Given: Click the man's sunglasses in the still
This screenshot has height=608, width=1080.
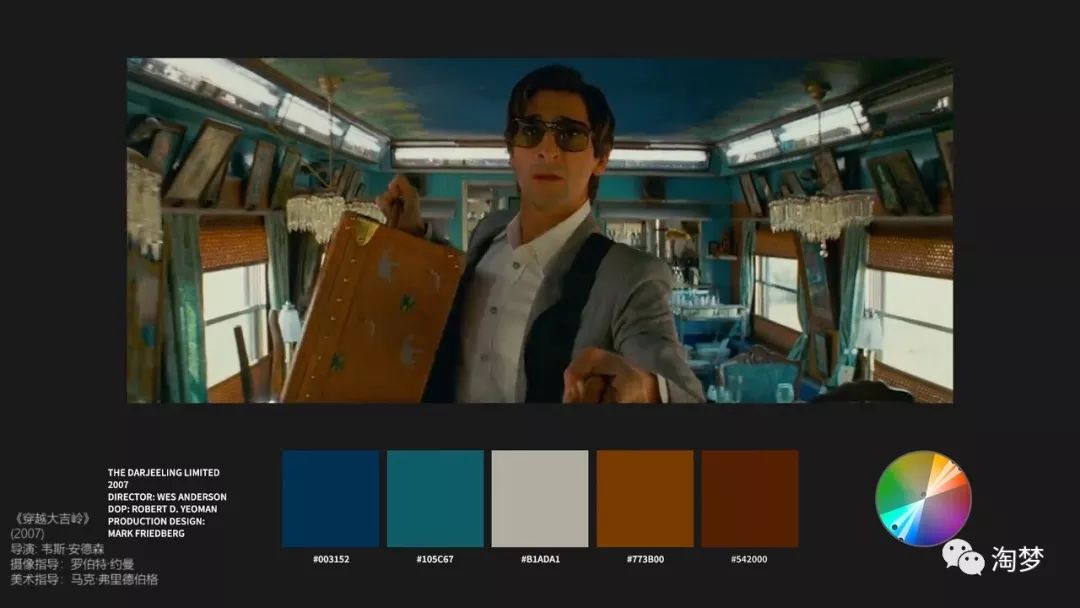Looking at the screenshot, I should (551, 134).
